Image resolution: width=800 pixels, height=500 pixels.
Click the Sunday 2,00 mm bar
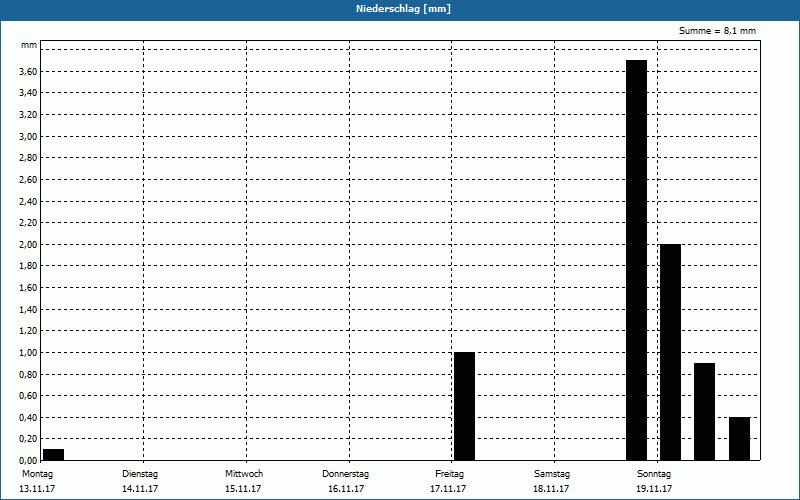coord(670,352)
